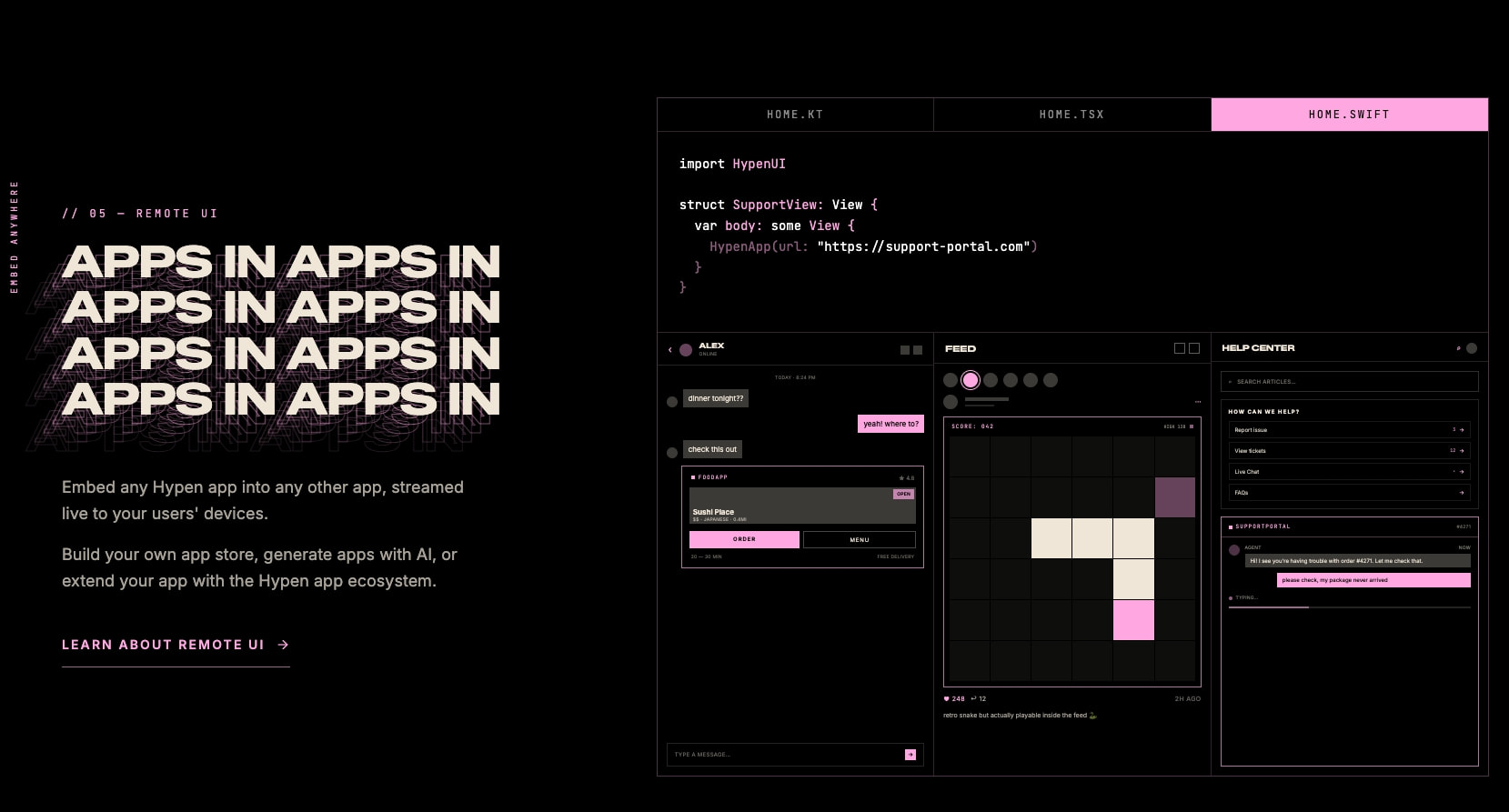Viewport: 1509px width, 812px height.
Task: Click the vertical "EMBED ANYWHERE" side label
Action: (x=14, y=236)
